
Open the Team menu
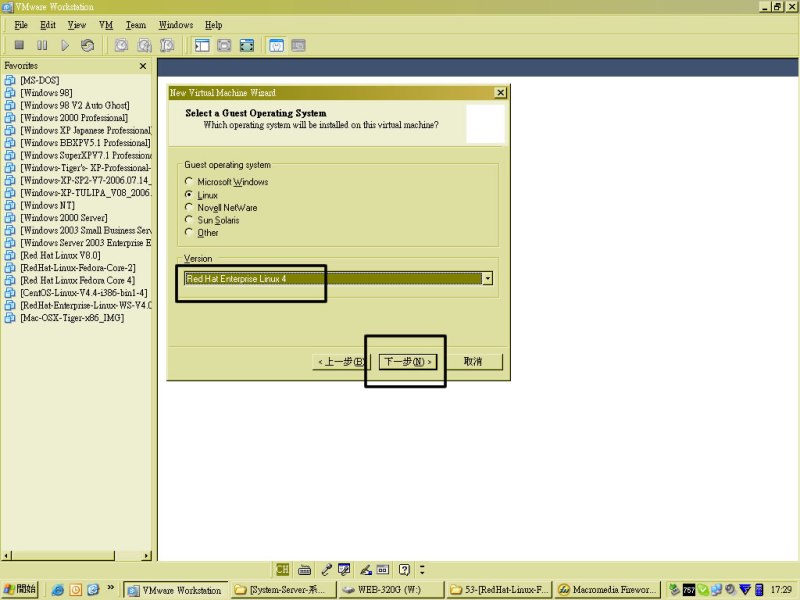[x=136, y=24]
